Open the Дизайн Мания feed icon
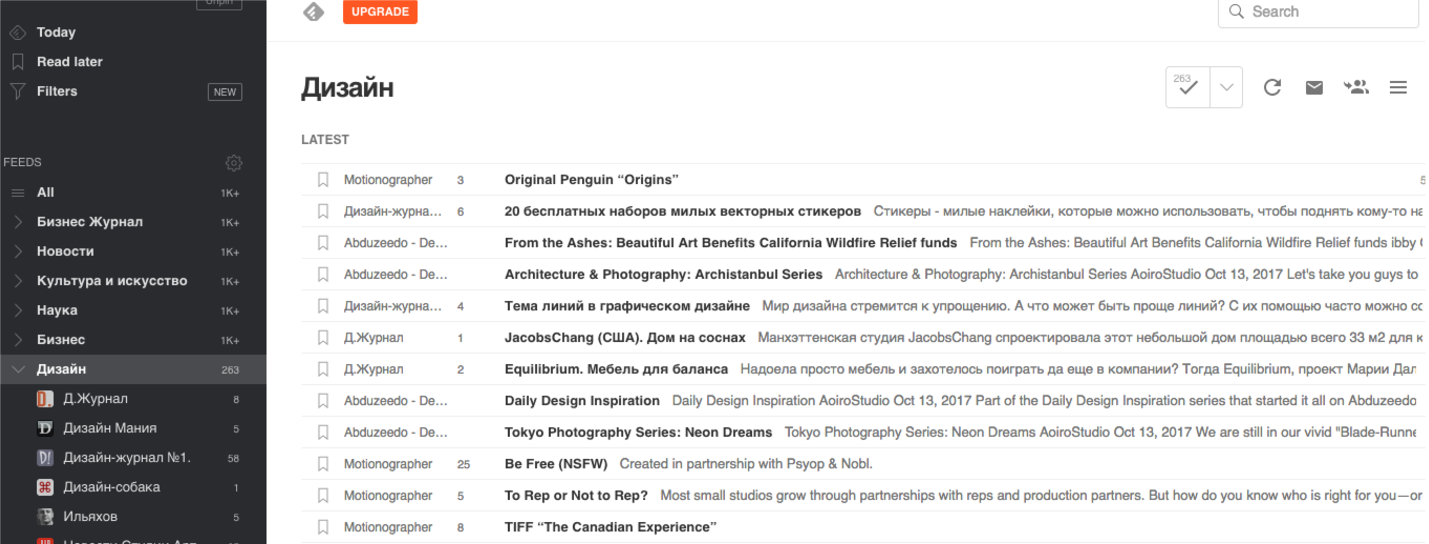Screen dimensions: 1429x544 (x=45, y=428)
